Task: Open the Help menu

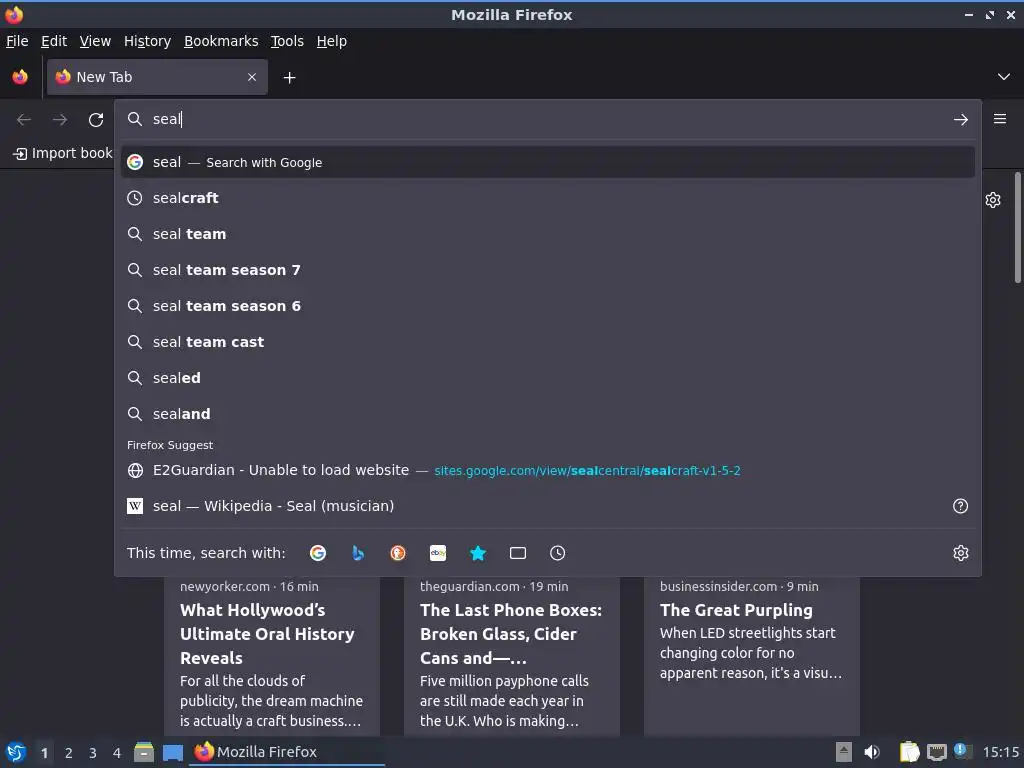Action: pyautogui.click(x=332, y=41)
